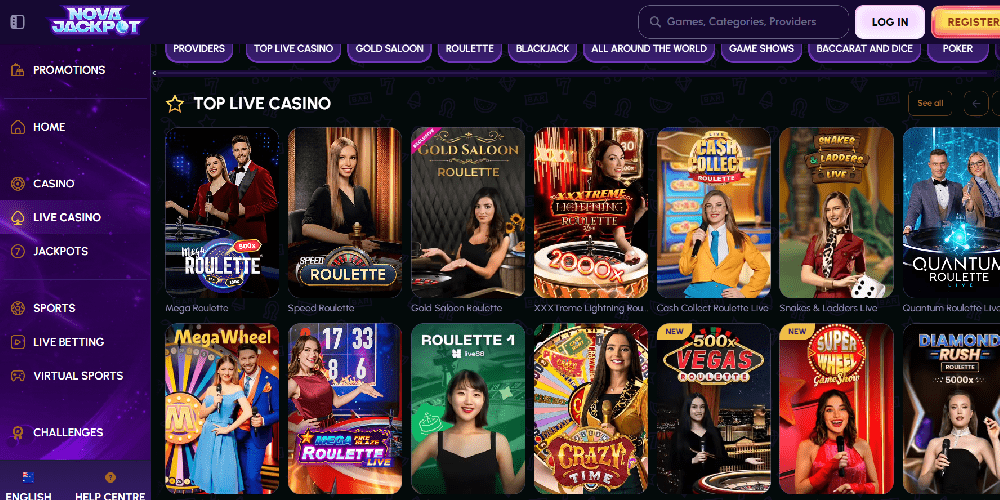Open Promotions via its gift icon

[x=18, y=70]
